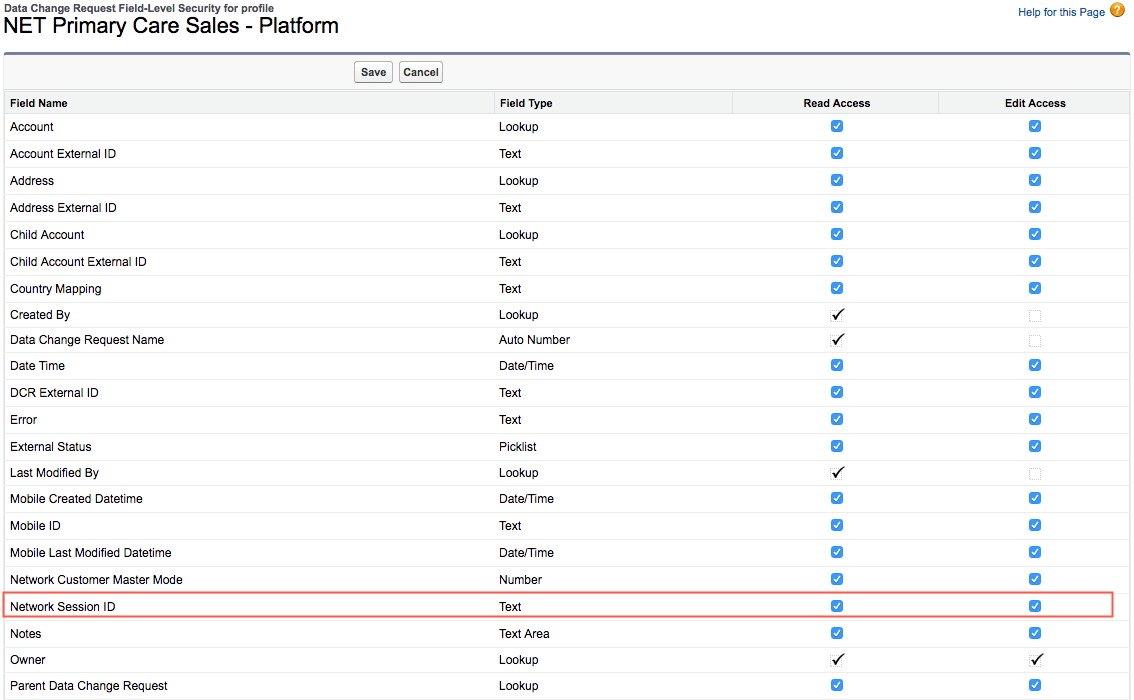
Task: Toggle Edit Access for Network Session ID
Action: [x=1035, y=606]
